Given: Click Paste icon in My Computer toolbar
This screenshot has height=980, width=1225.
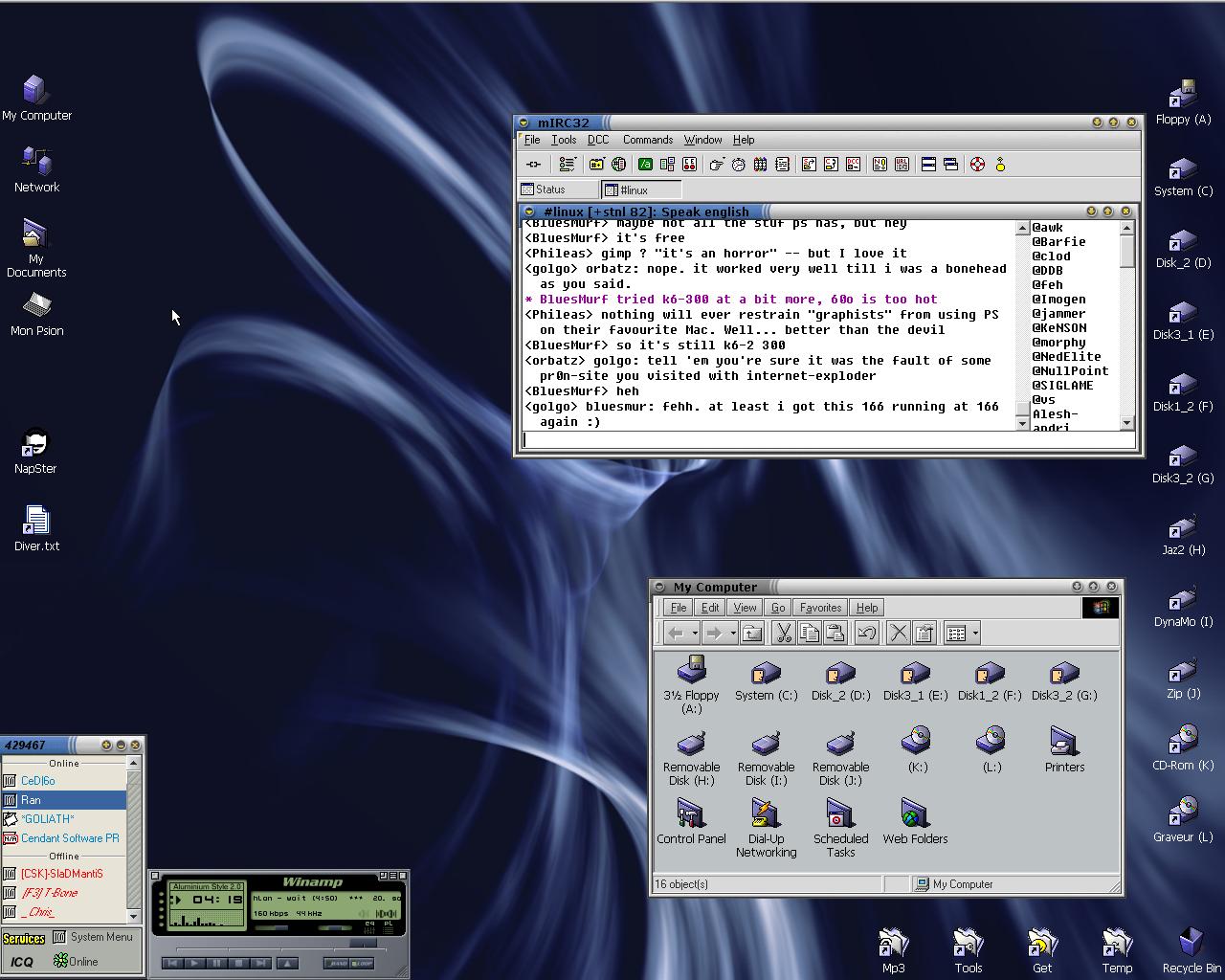Looking at the screenshot, I should (x=835, y=633).
